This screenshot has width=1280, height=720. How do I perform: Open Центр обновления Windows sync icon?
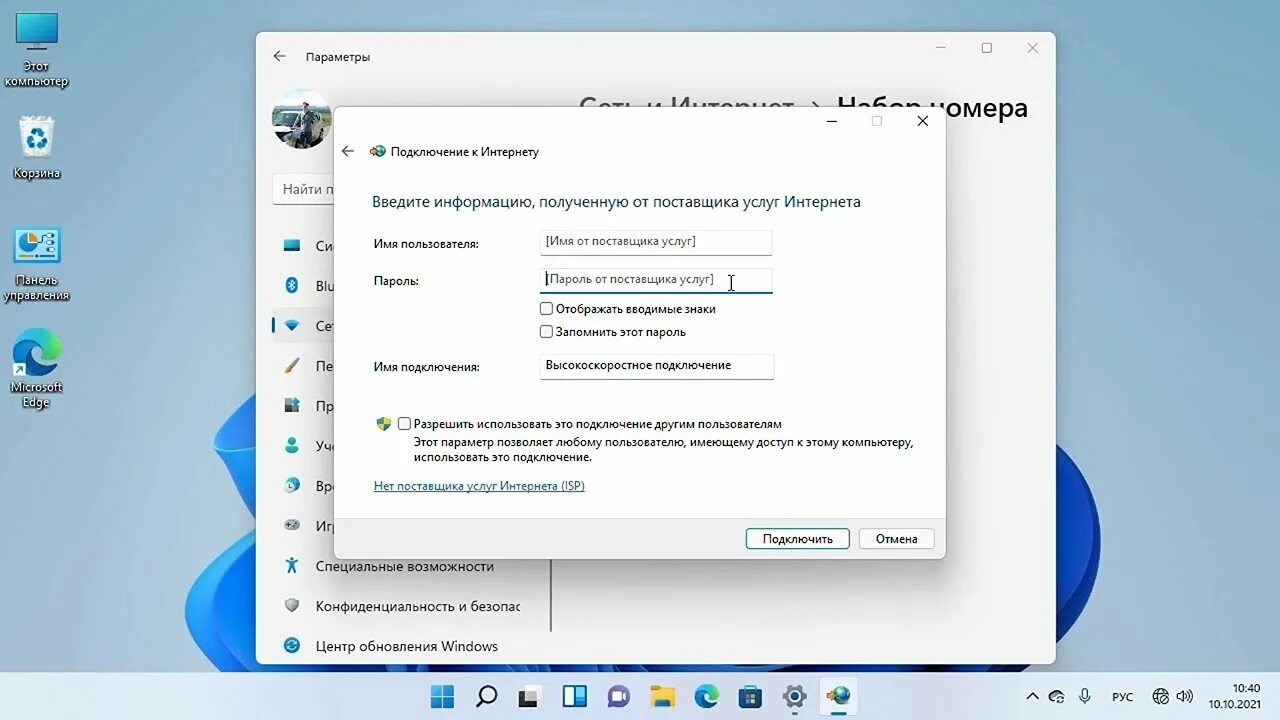point(291,646)
